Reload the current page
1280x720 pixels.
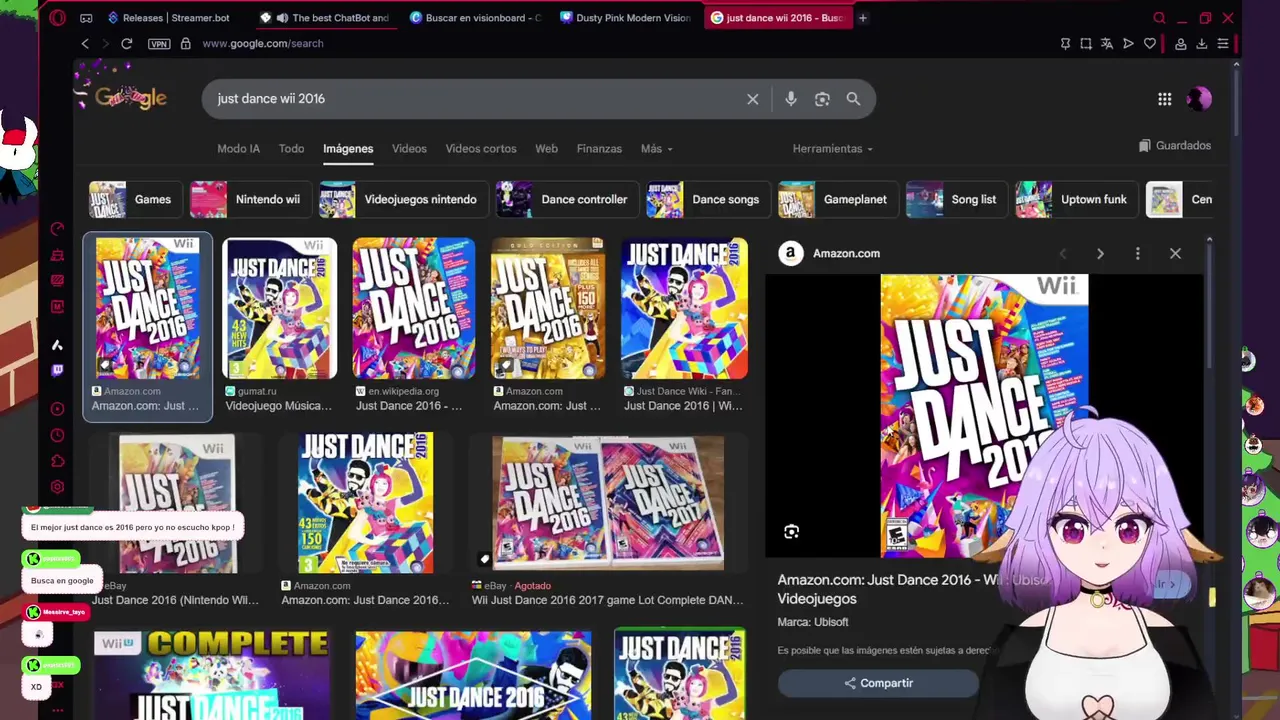[x=127, y=44]
